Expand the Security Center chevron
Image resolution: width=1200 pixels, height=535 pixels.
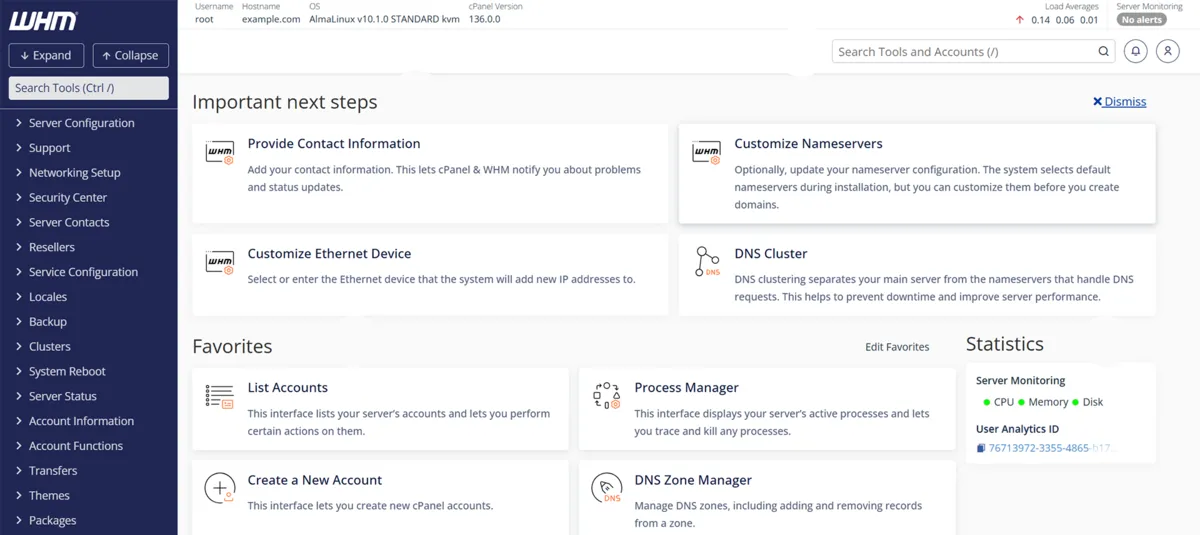(x=18, y=197)
